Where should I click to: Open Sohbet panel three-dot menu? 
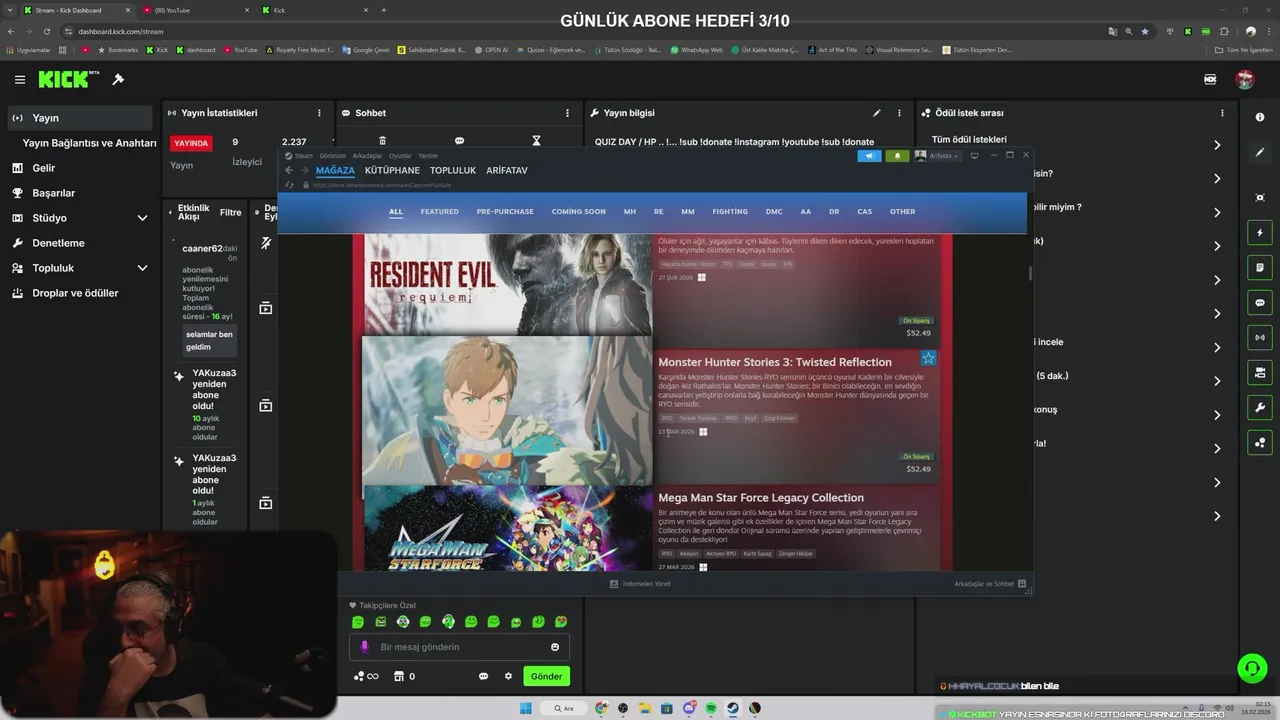click(x=567, y=113)
